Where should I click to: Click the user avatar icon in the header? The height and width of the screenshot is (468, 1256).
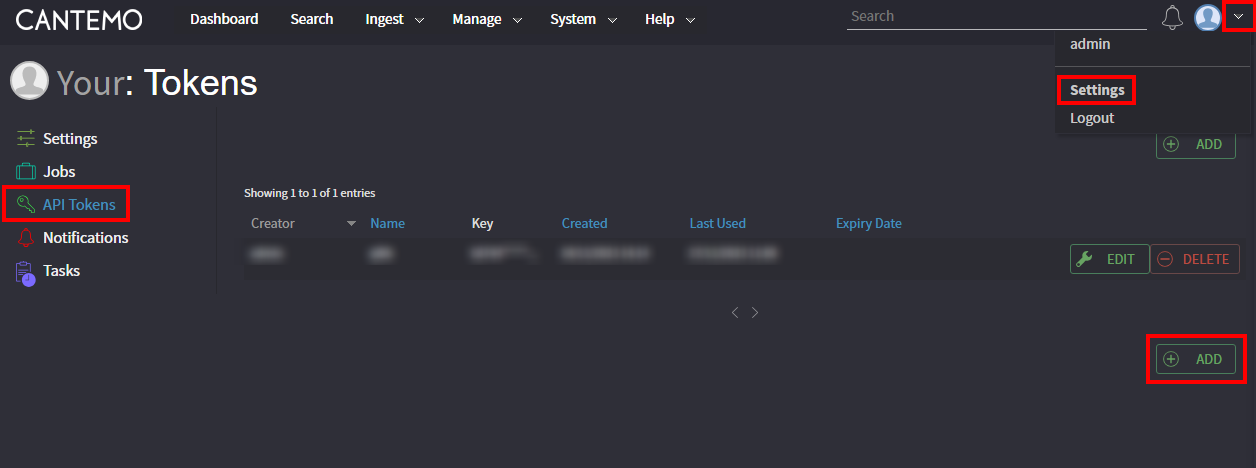tap(1208, 18)
